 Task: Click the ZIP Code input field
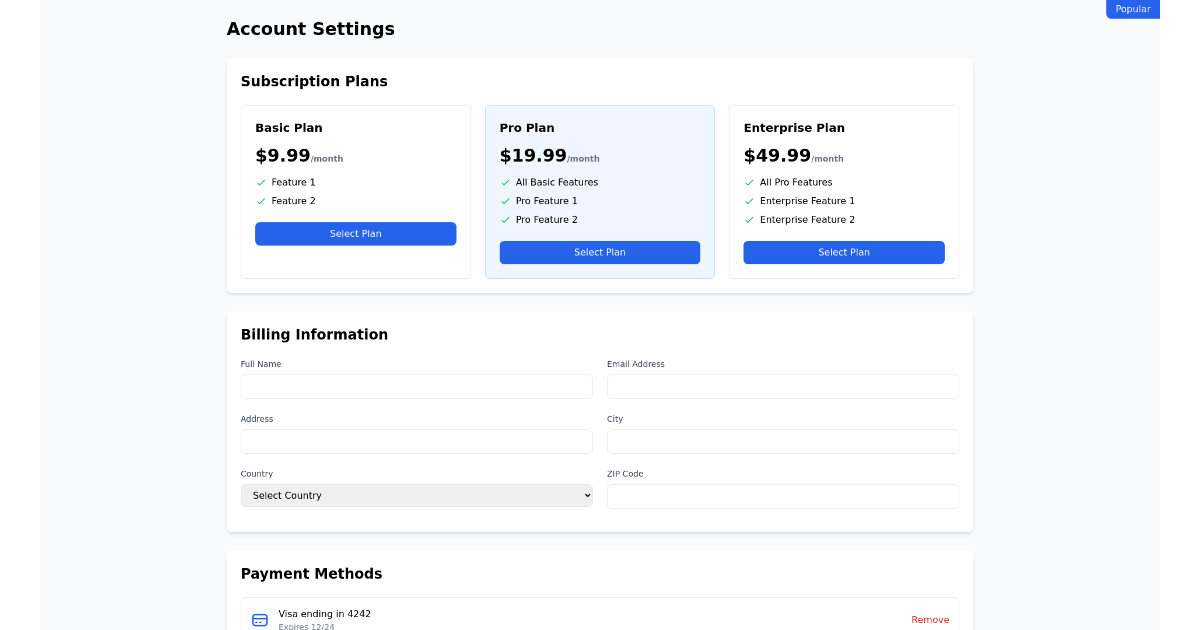point(783,496)
